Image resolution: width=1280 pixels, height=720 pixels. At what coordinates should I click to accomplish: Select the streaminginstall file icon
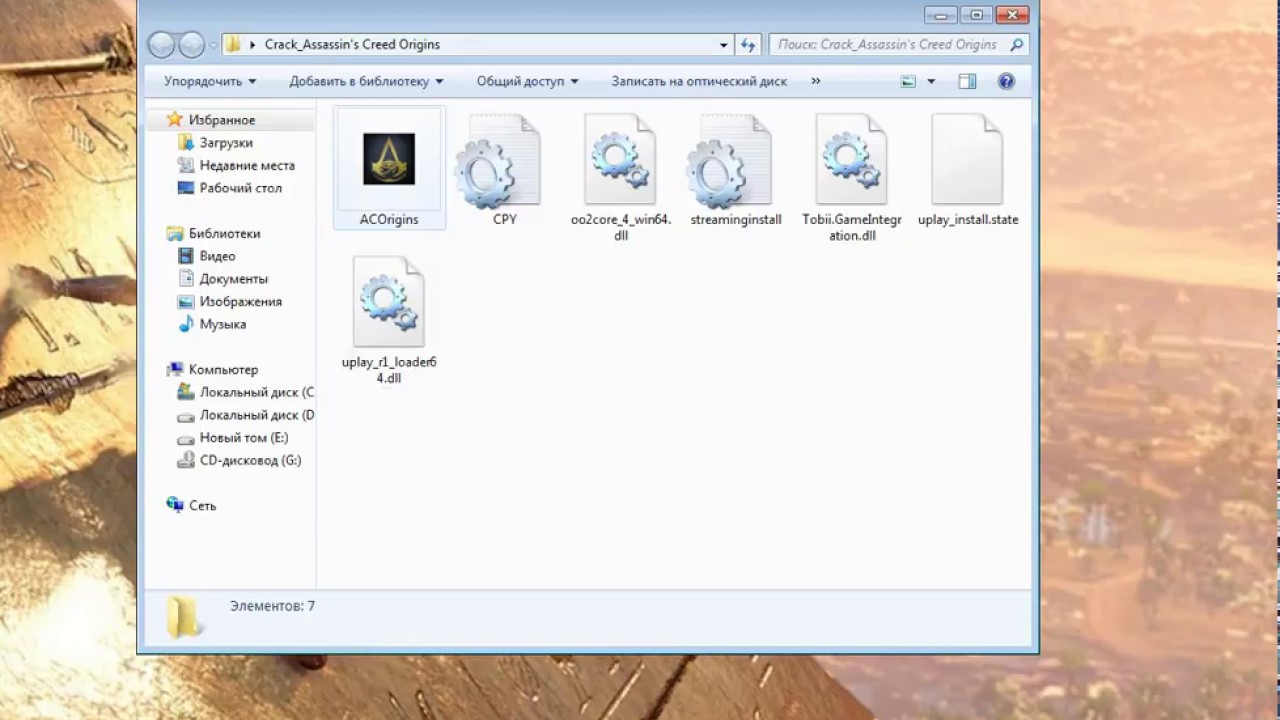pyautogui.click(x=729, y=160)
